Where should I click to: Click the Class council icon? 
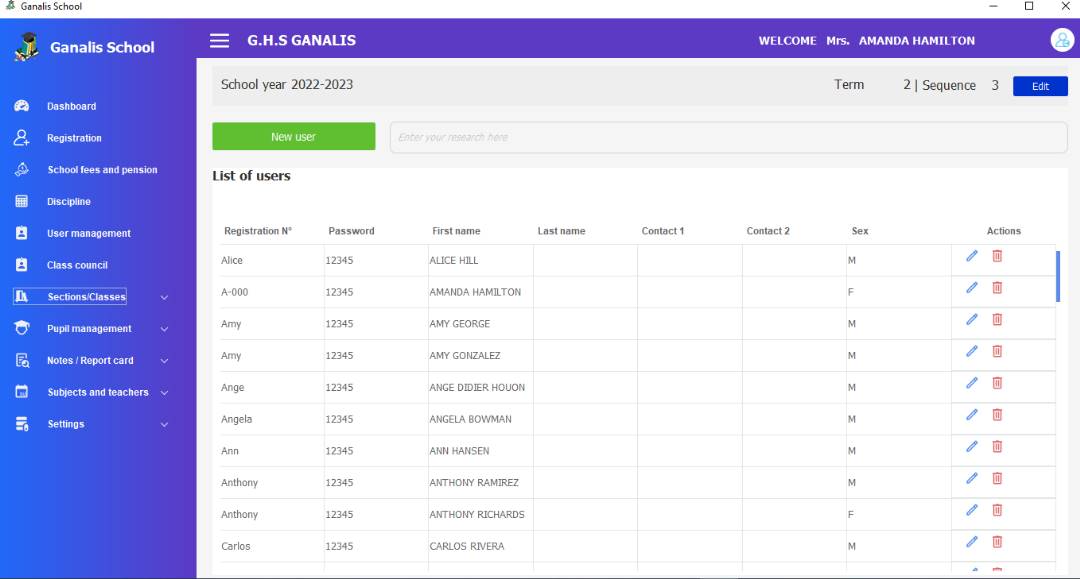click(21, 264)
